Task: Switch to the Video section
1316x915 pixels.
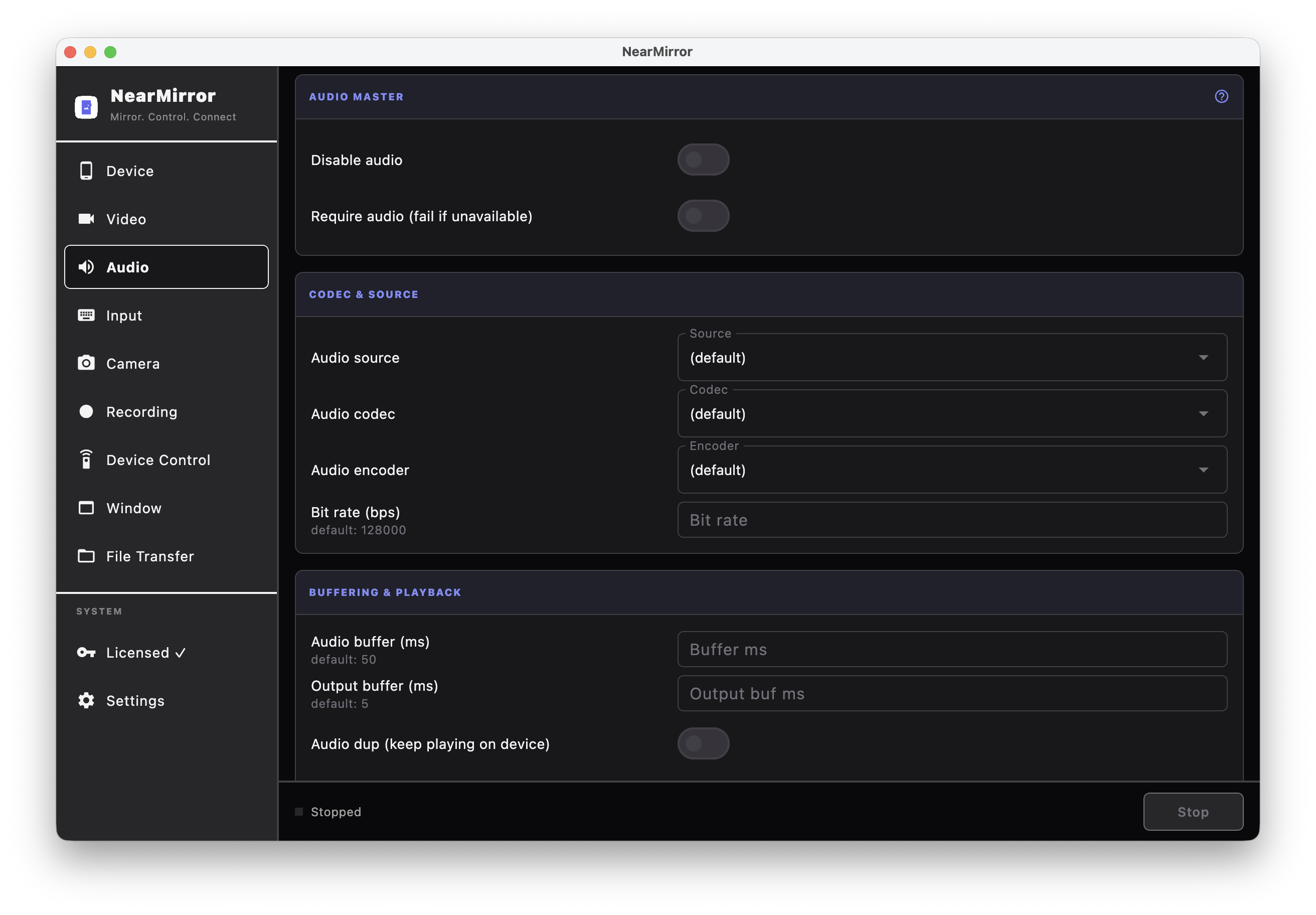Action: (166, 219)
